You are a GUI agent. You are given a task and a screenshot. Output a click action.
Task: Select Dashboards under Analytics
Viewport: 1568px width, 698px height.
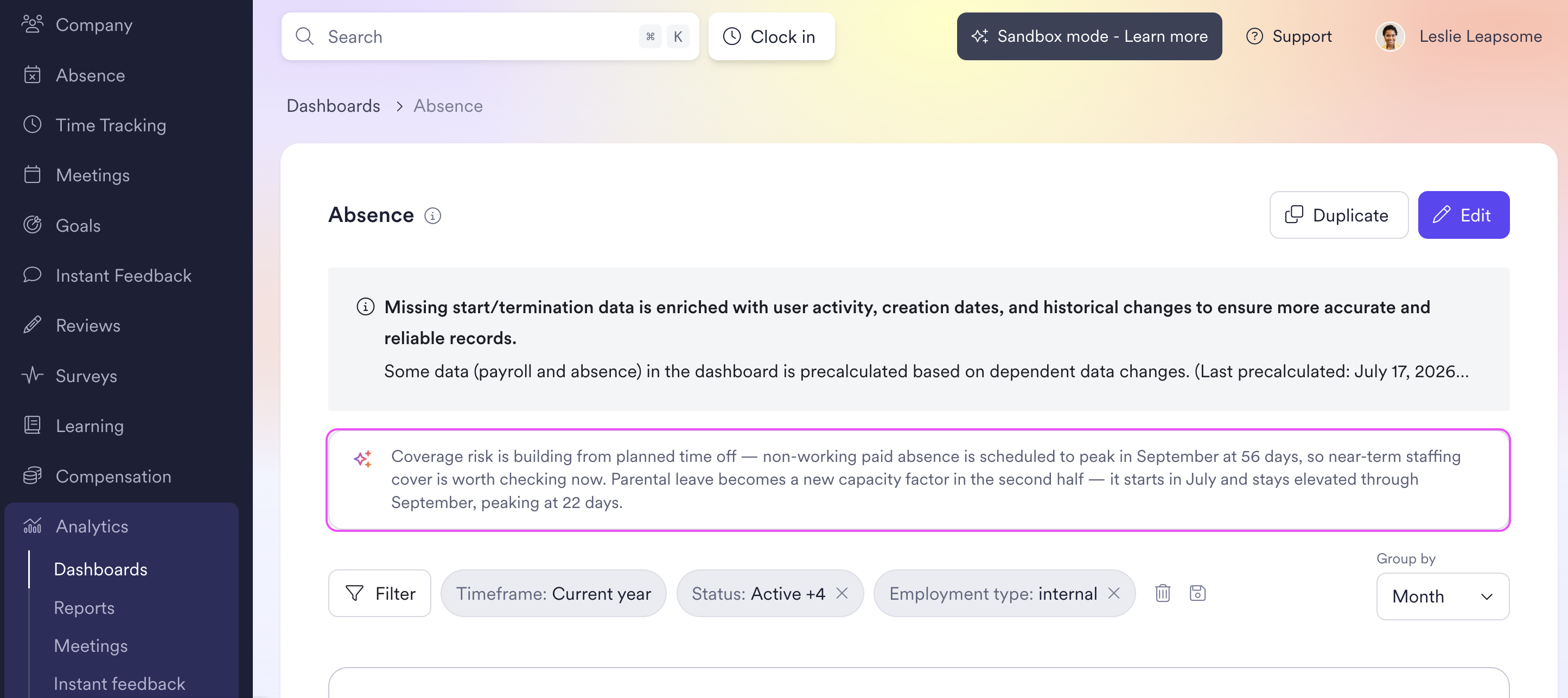(100, 569)
